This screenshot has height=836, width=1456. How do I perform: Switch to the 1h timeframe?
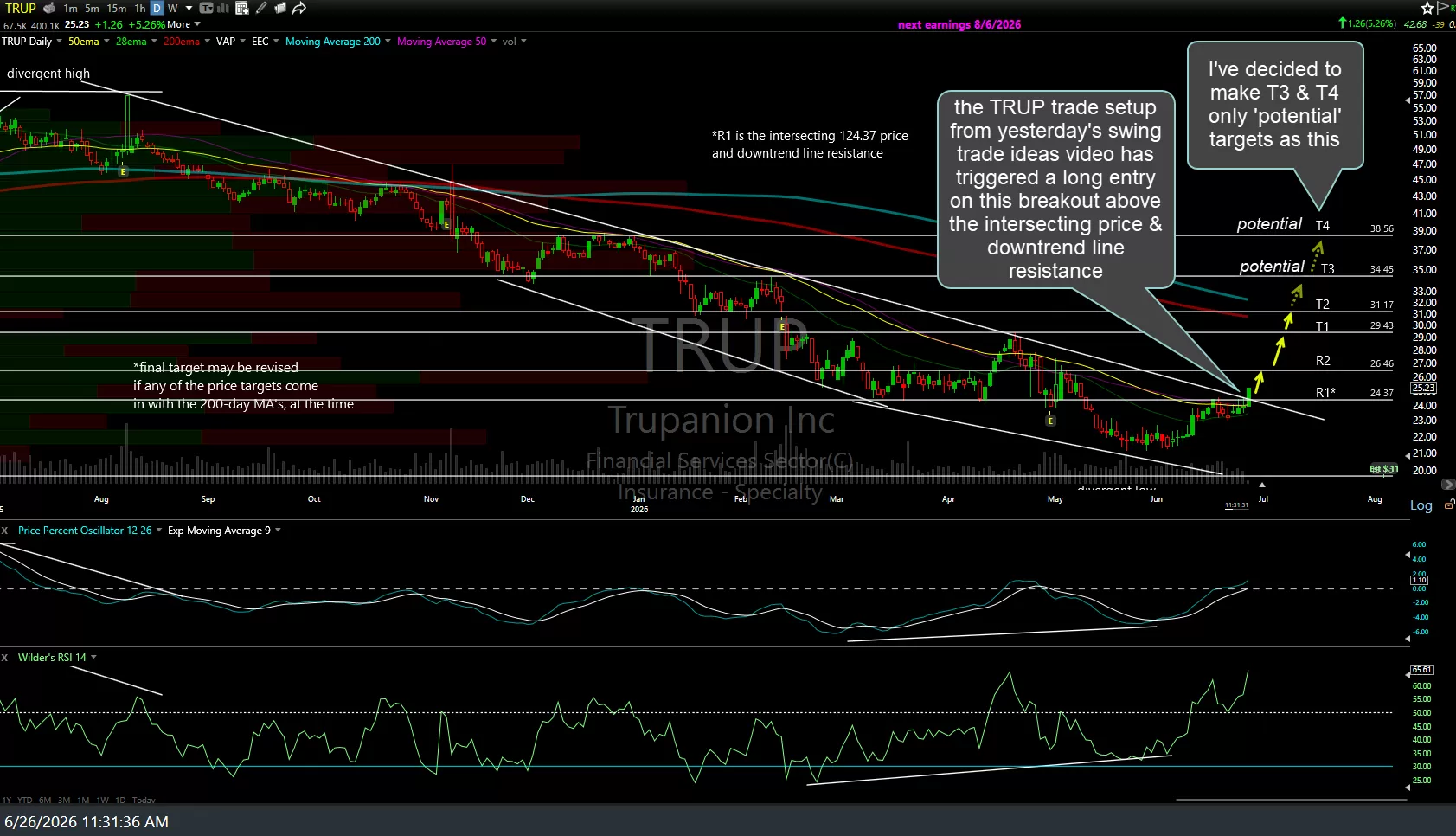[140, 8]
